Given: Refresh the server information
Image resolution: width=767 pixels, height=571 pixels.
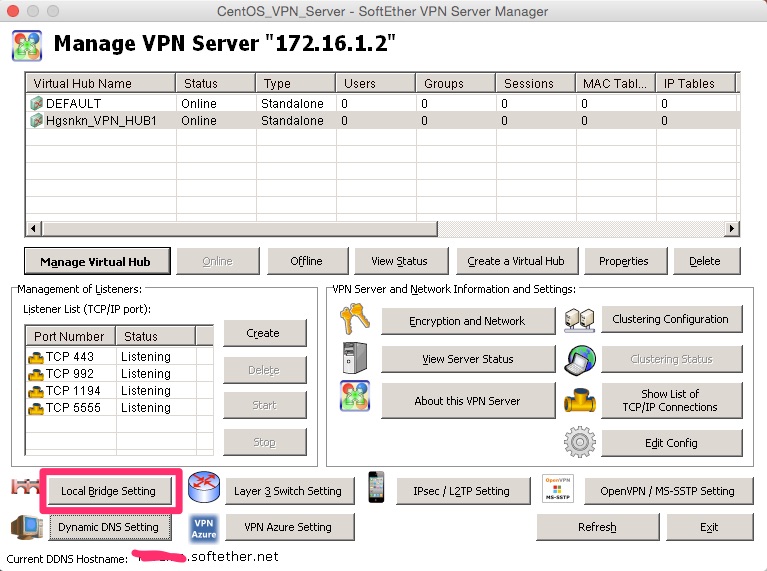Looking at the screenshot, I should click(x=598, y=527).
